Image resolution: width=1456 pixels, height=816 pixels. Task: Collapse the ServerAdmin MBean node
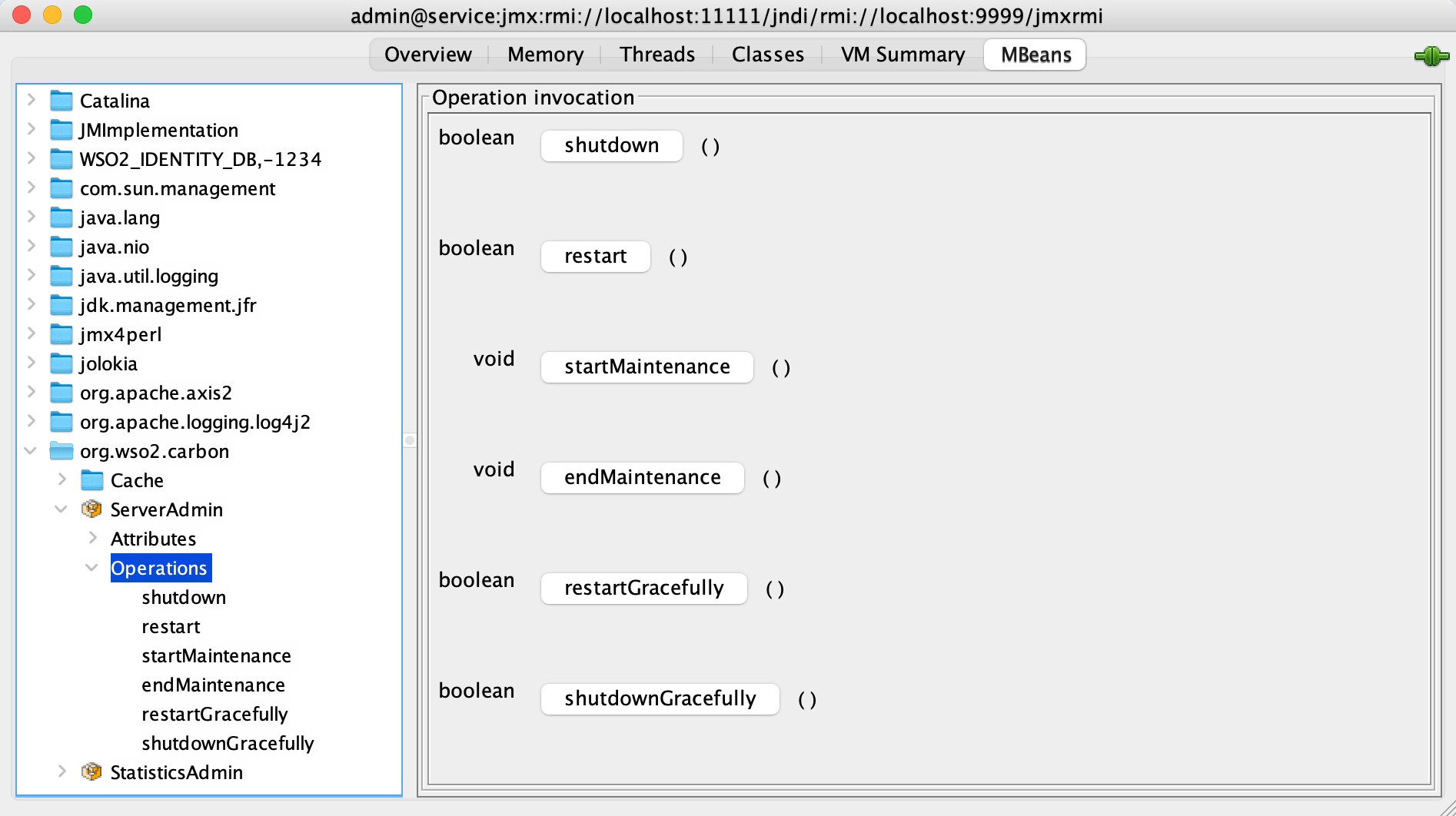point(61,509)
